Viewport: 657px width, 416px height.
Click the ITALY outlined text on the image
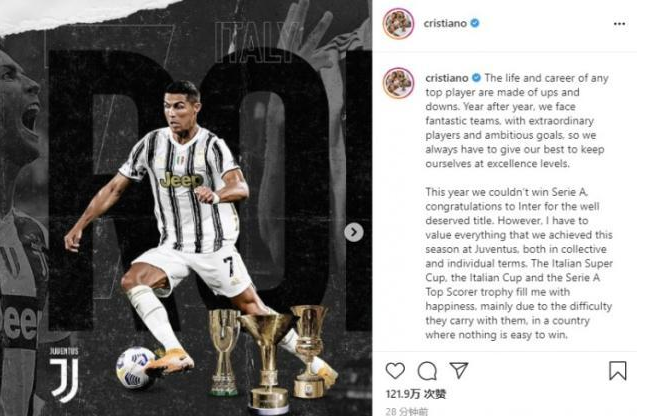(x=256, y=42)
